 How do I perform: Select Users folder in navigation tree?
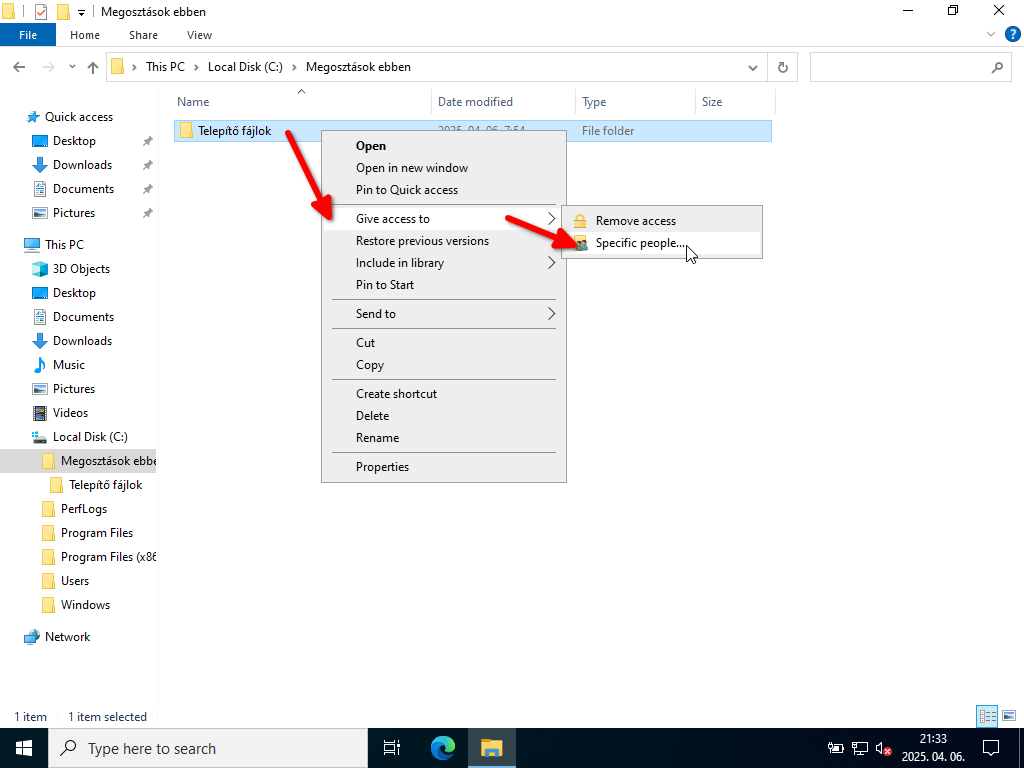coord(75,581)
